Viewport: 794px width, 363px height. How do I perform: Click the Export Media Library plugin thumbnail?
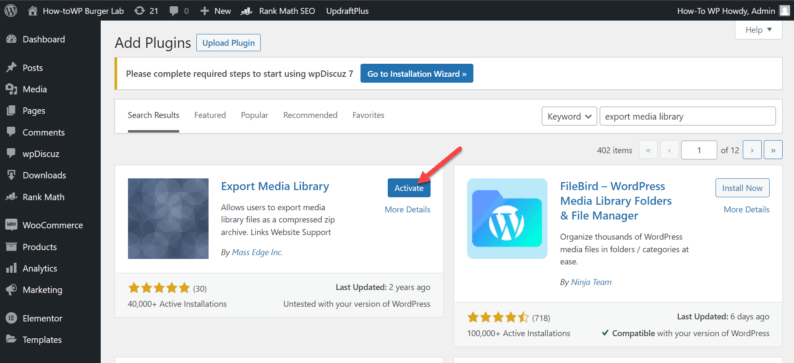point(168,218)
